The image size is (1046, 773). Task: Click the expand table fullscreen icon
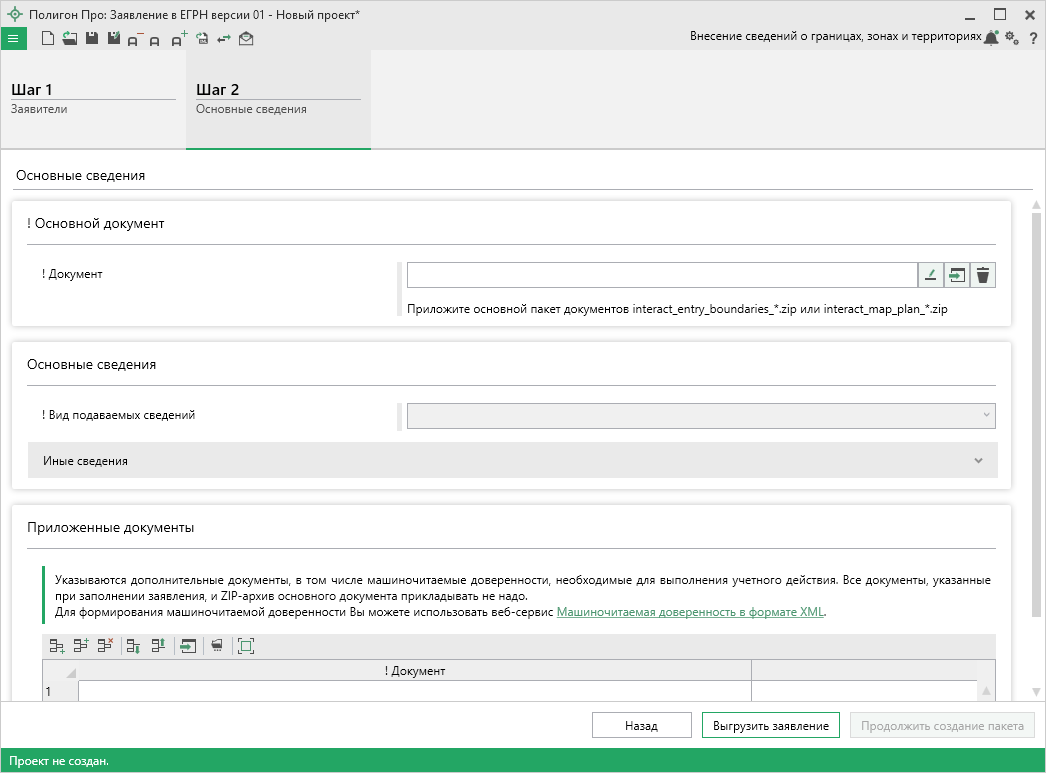pos(246,646)
